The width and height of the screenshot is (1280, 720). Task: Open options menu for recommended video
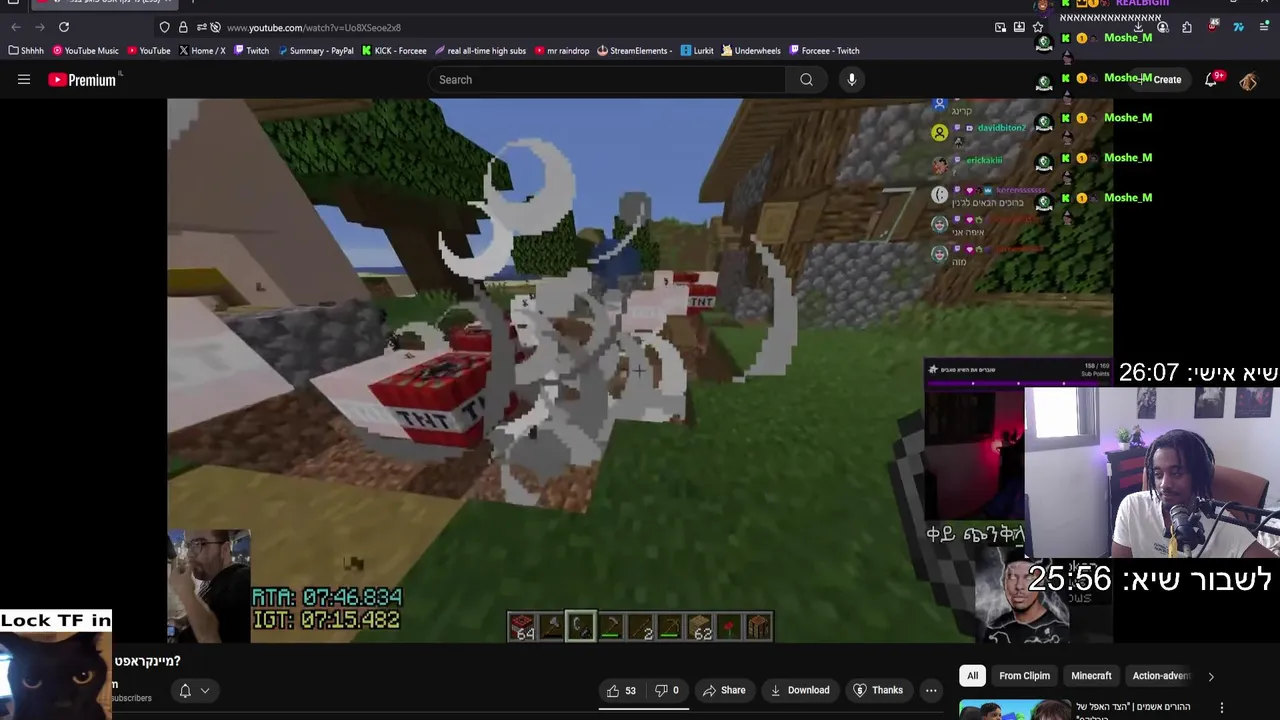tap(1221, 708)
